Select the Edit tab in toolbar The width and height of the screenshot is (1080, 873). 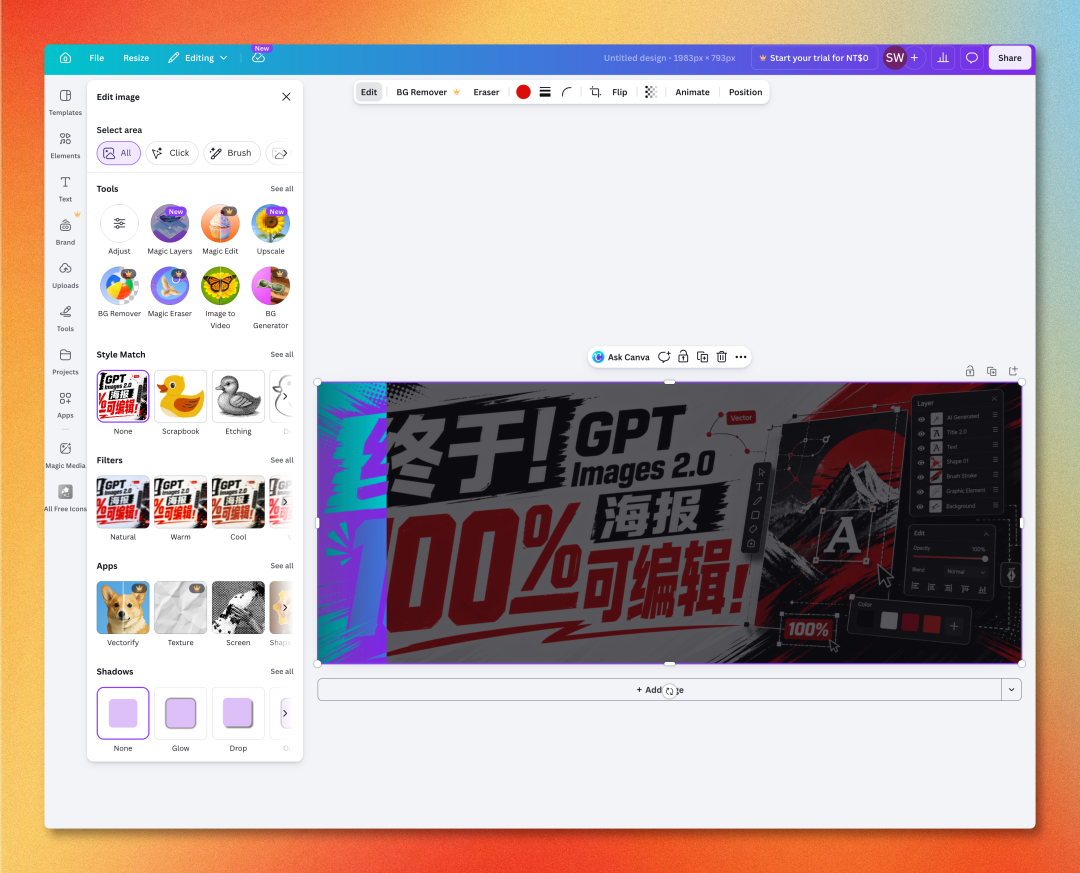[x=369, y=92]
